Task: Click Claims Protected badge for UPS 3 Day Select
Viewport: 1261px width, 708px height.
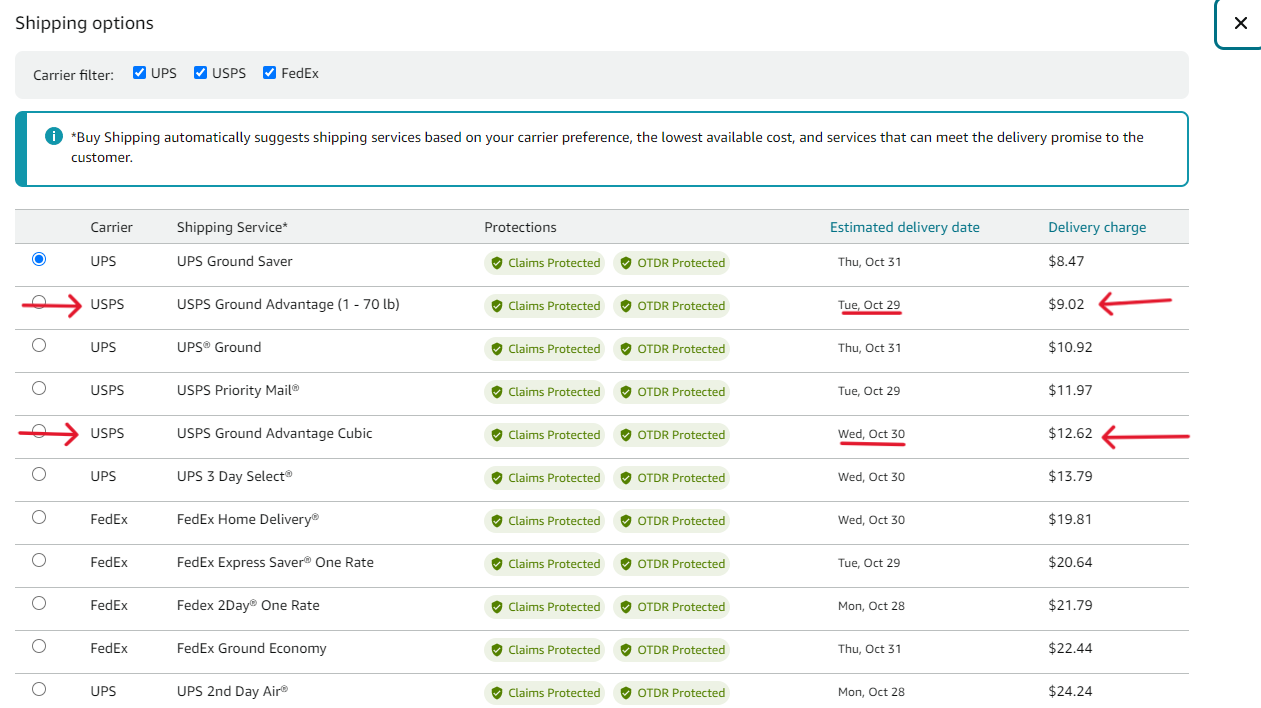Action: (545, 478)
